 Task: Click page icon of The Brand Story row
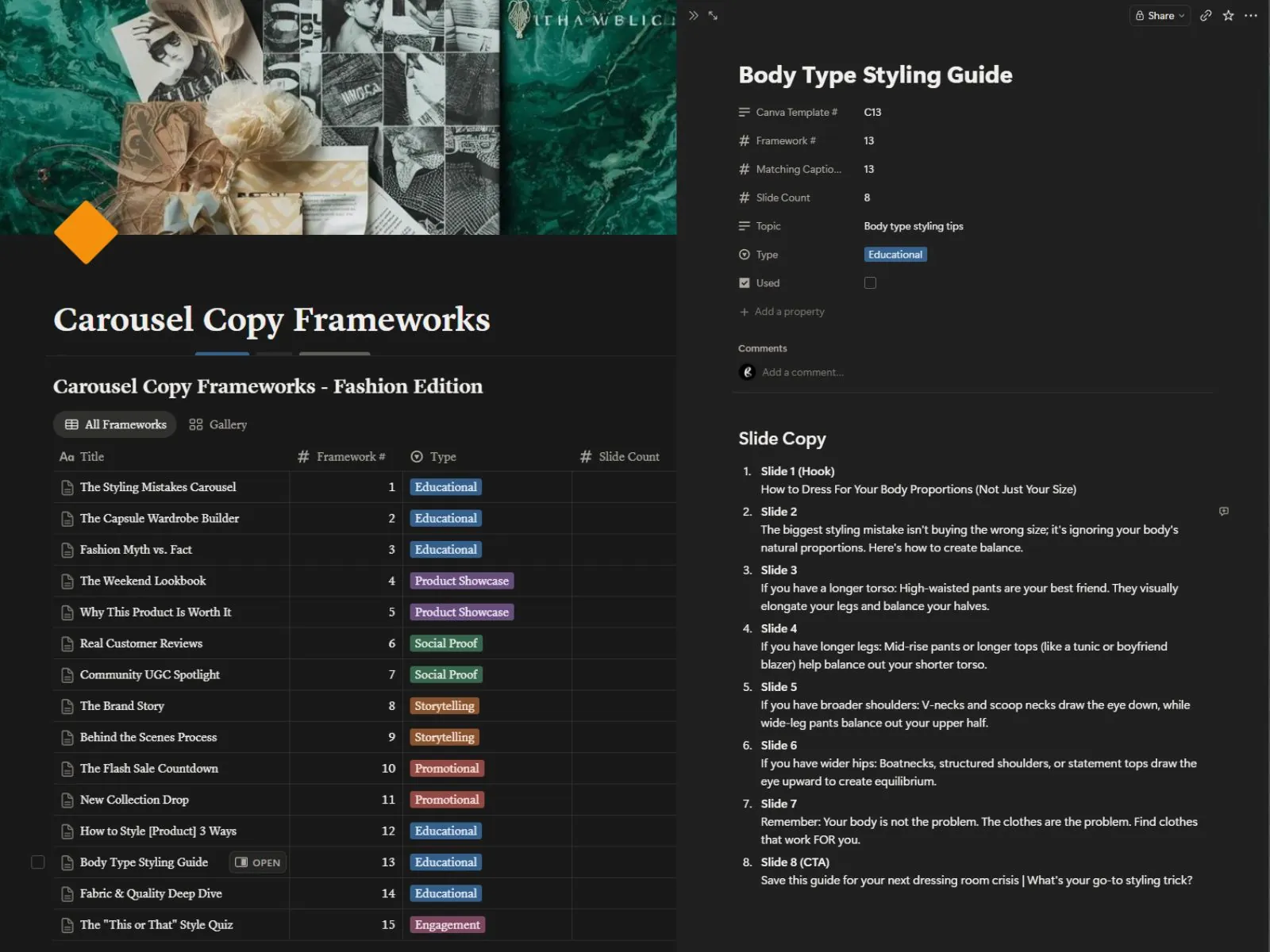(67, 707)
